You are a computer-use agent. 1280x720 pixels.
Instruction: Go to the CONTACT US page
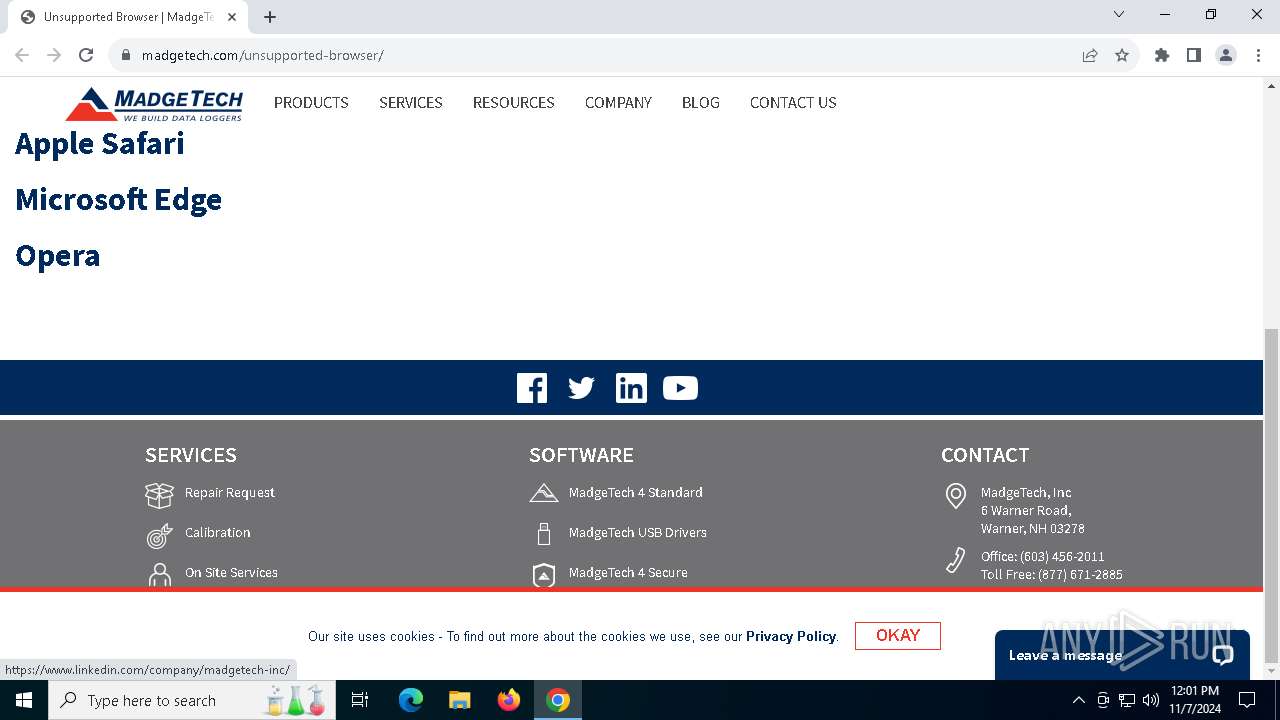(793, 102)
